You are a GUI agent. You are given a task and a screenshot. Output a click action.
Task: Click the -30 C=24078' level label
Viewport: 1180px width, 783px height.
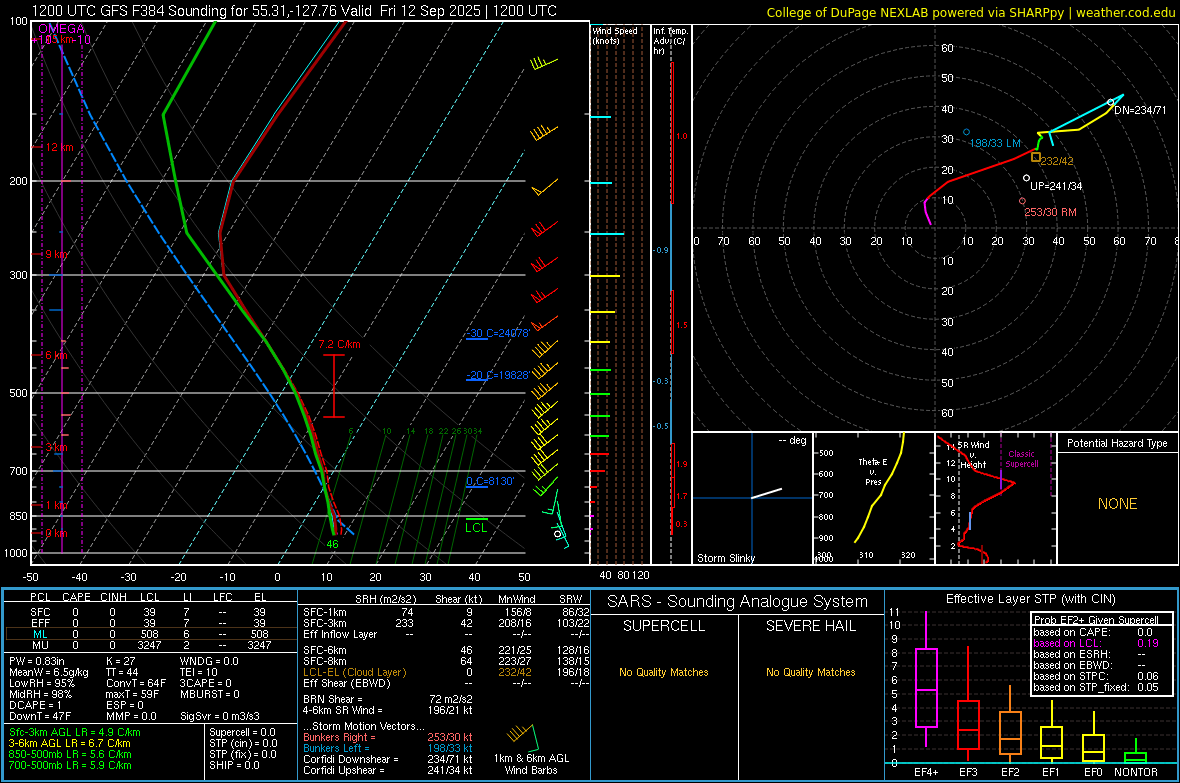click(x=497, y=333)
